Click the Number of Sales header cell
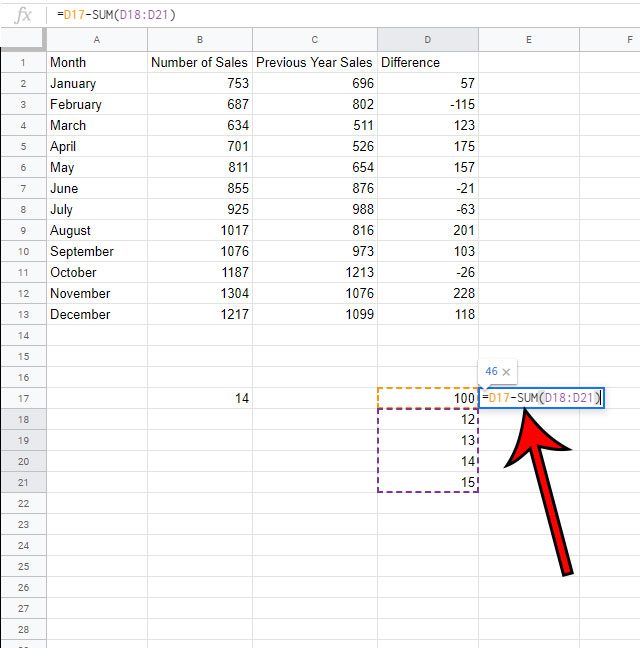The width and height of the screenshot is (640, 648). [200, 62]
